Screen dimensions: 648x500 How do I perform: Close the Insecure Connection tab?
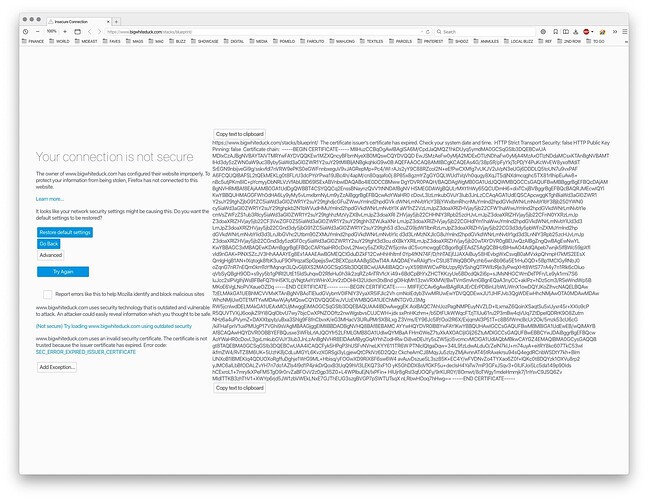108,21
